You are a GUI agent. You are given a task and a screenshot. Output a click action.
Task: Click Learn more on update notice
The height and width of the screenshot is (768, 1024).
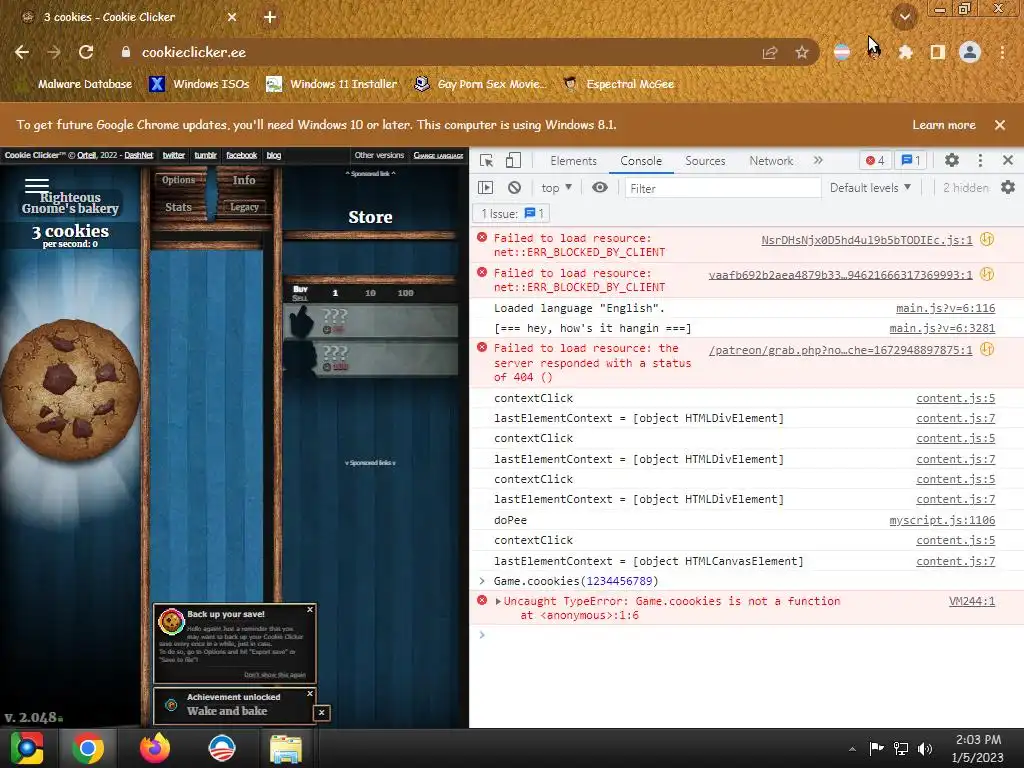click(x=944, y=125)
